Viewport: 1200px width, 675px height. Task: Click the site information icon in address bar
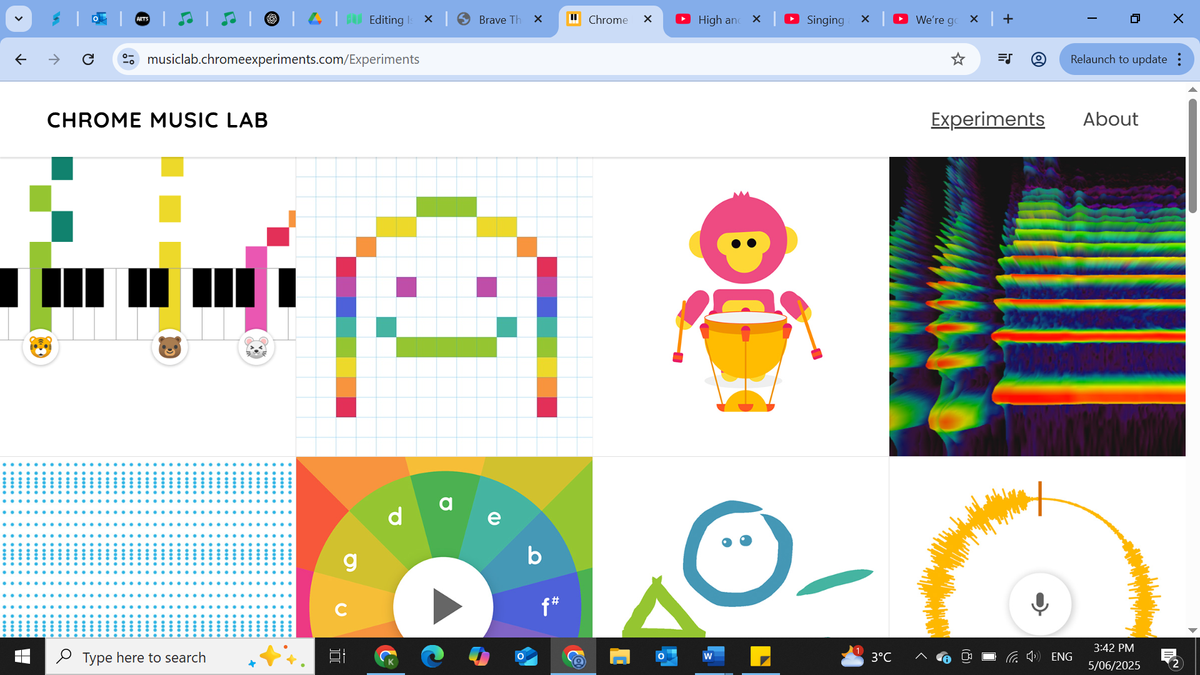(128, 59)
